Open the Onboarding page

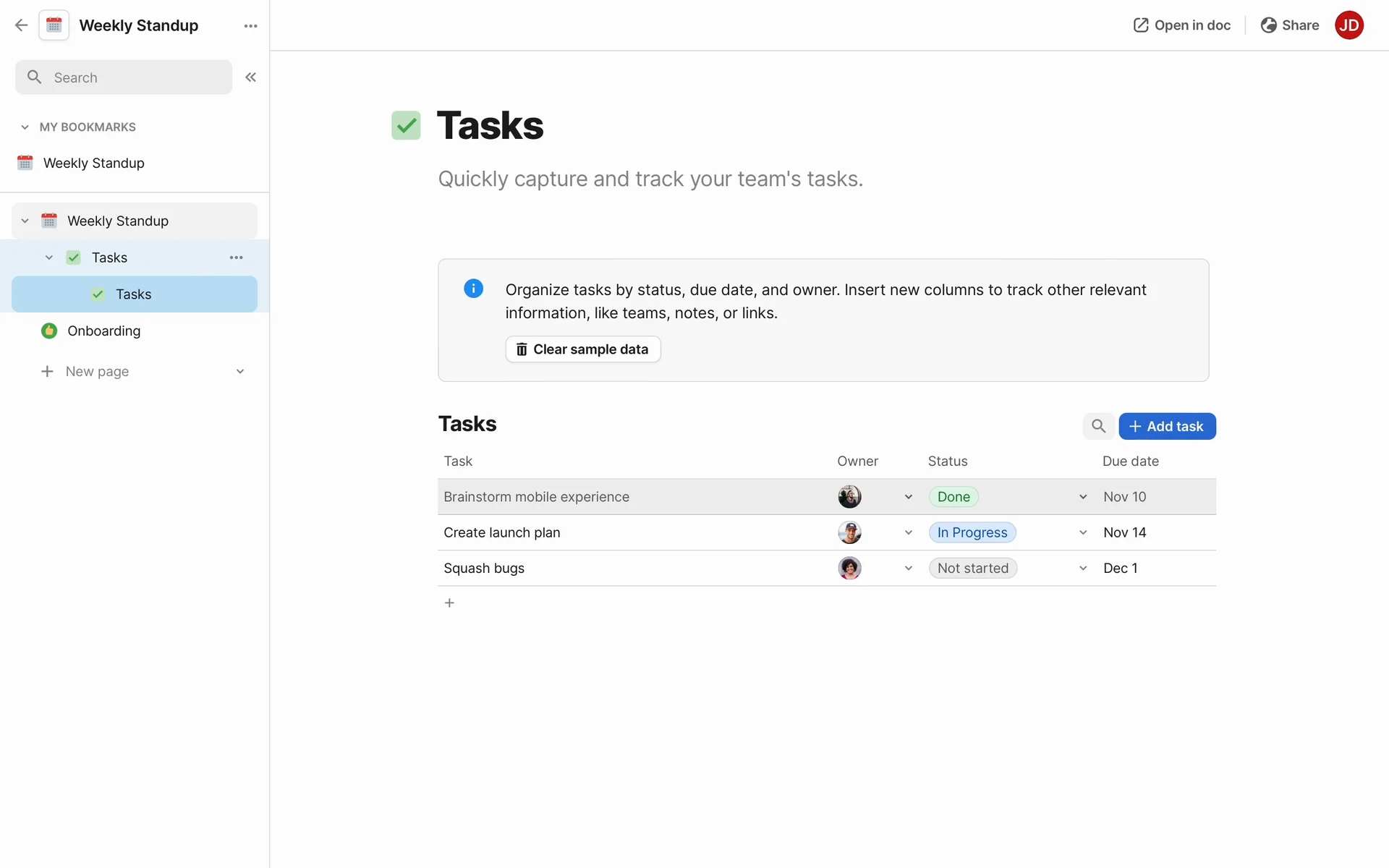[x=103, y=331]
